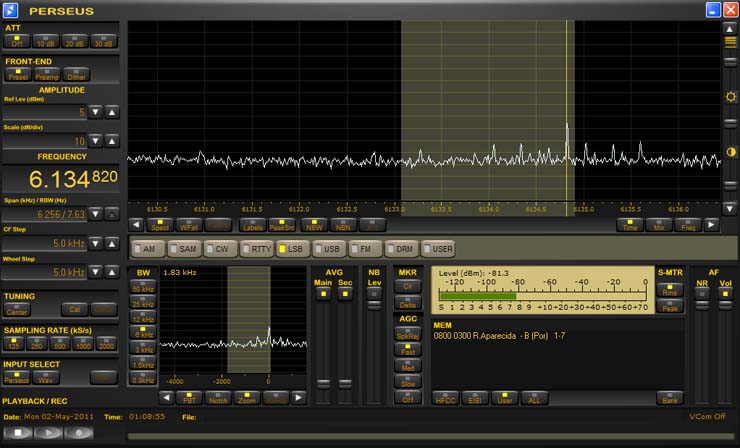Decrease Ref Lev with down arrow
740x448 pixels.
pyautogui.click(x=95, y=112)
